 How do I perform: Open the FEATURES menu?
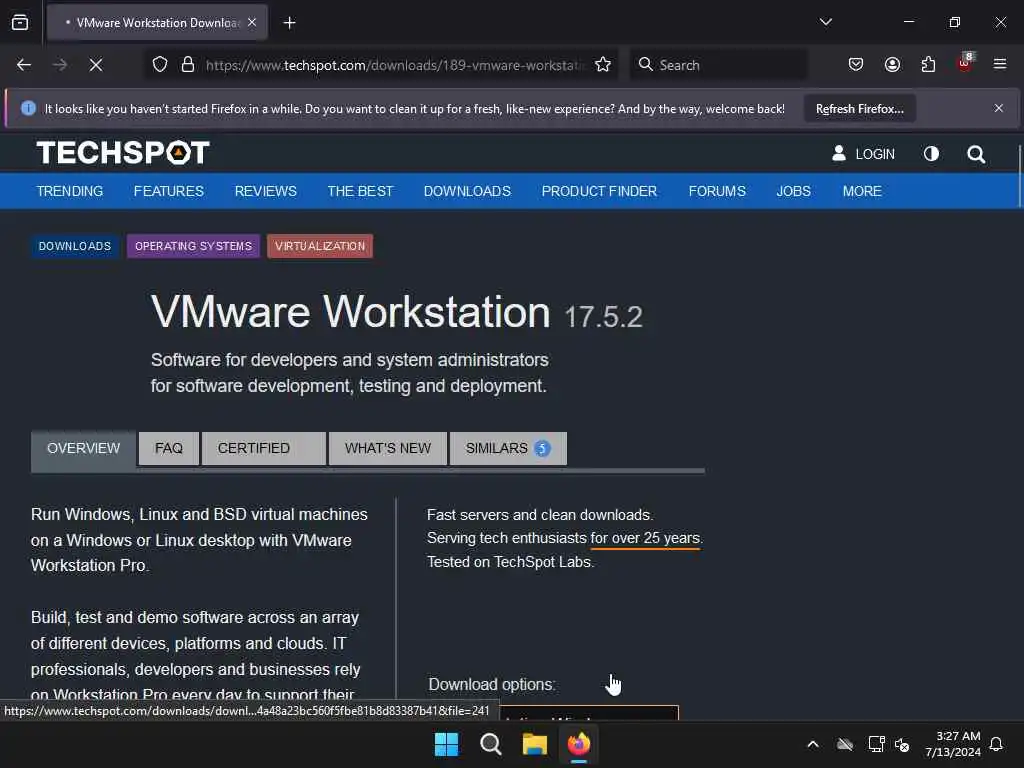168,191
